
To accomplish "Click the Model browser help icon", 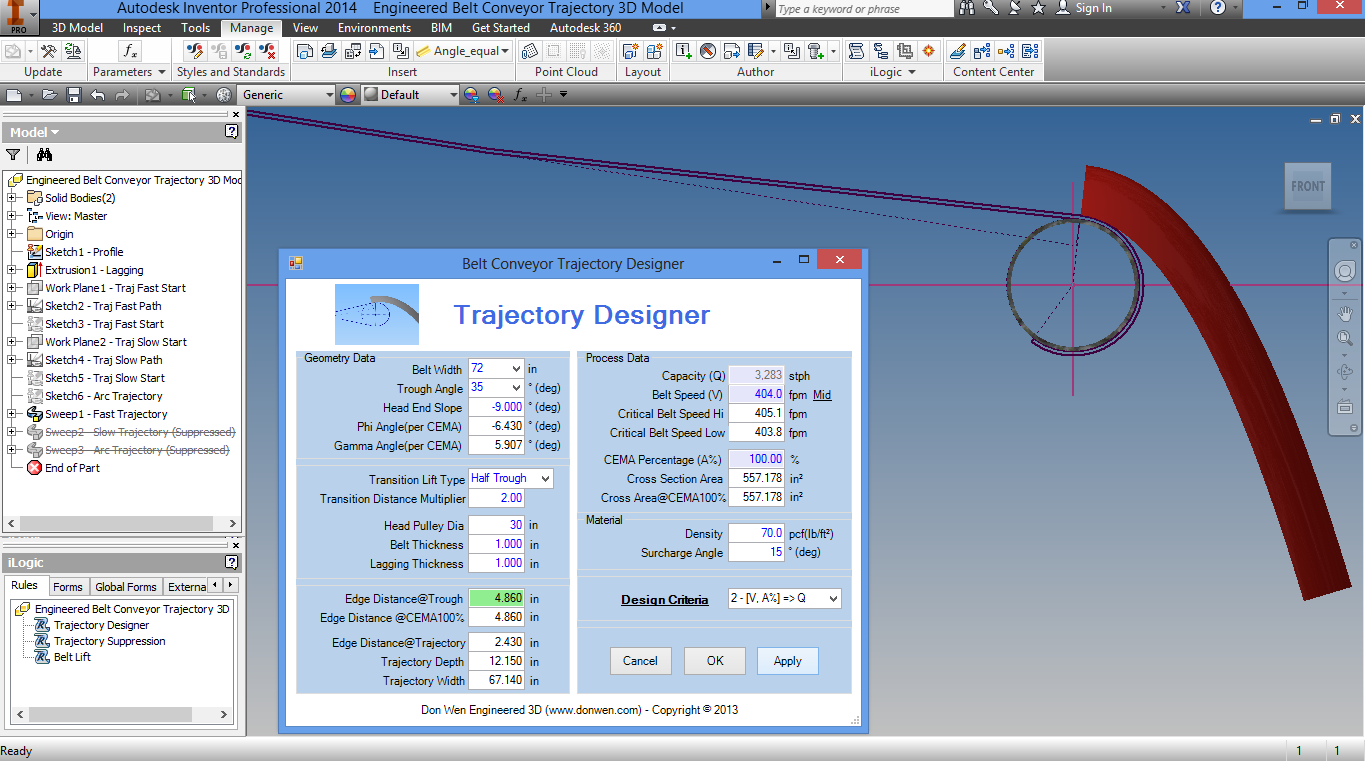I will click(232, 132).
